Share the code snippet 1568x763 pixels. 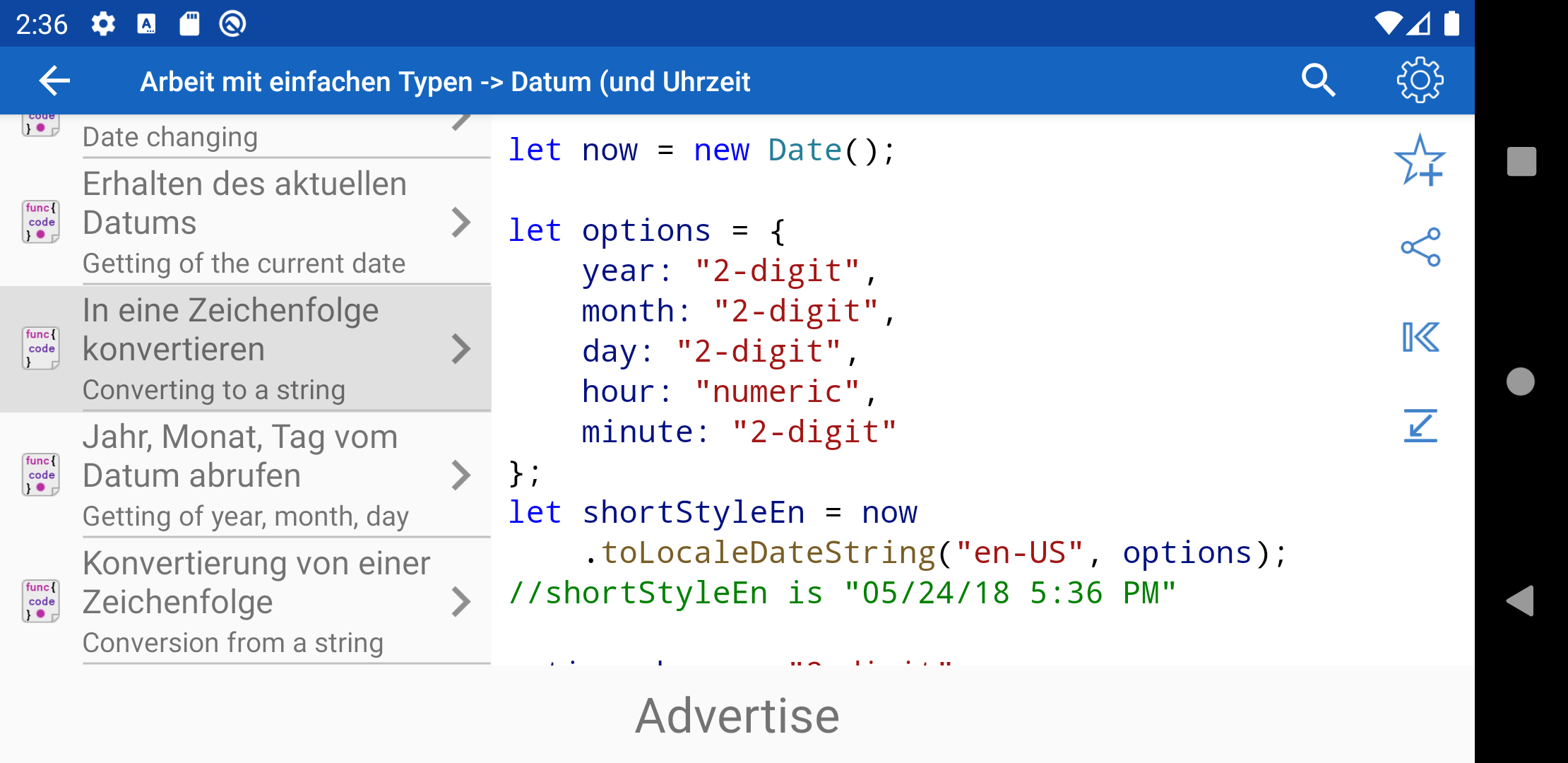[x=1420, y=247]
